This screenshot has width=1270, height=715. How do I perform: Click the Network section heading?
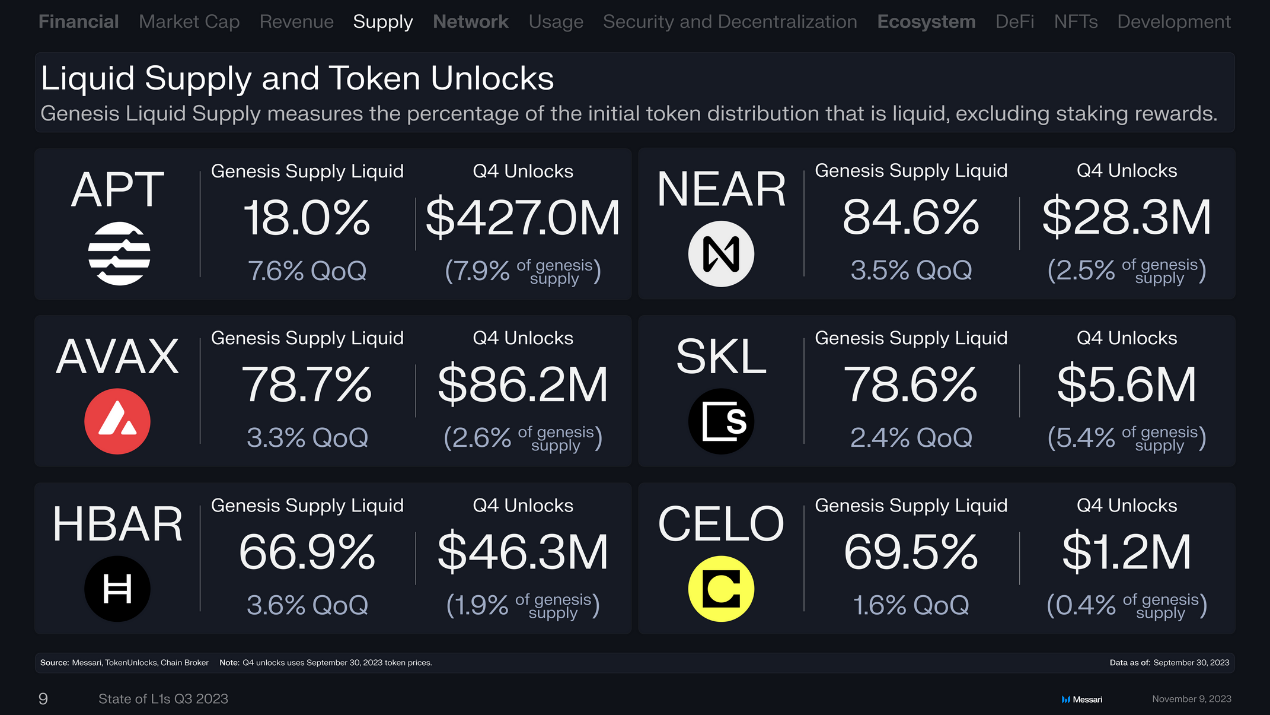471,22
